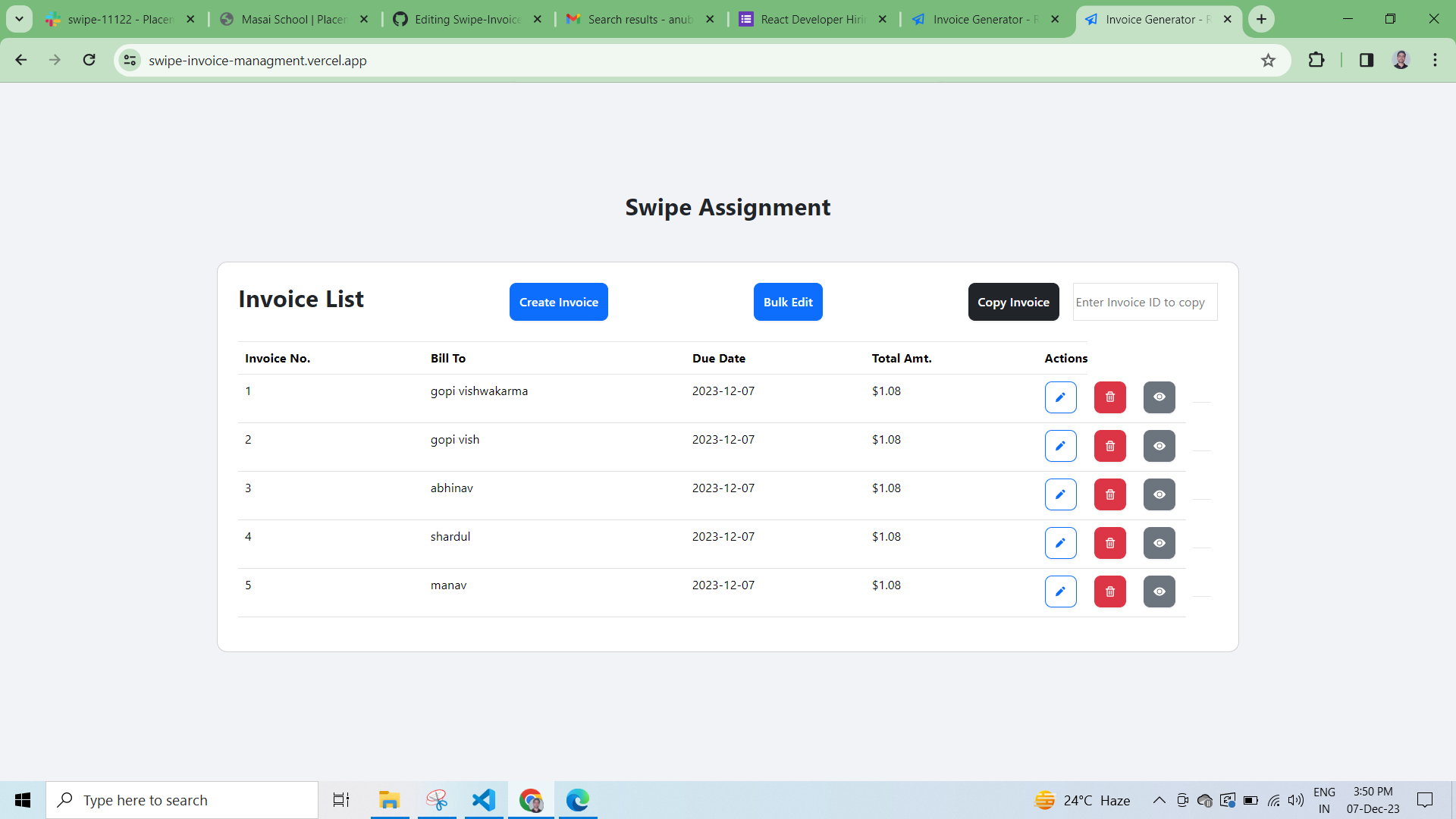
Task: Open the notification center icon
Action: click(x=1425, y=800)
